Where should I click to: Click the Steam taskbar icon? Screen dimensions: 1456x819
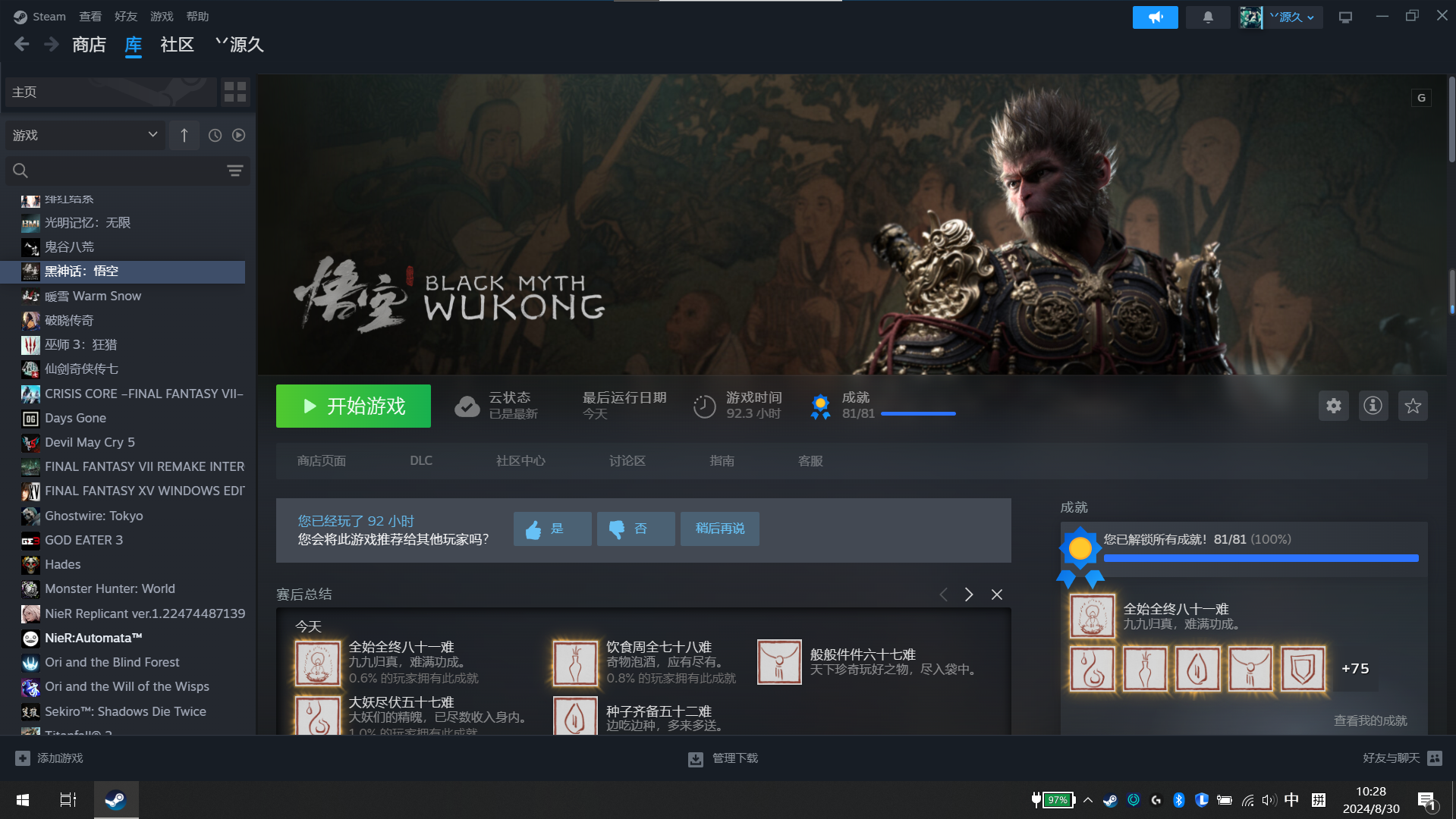point(116,800)
